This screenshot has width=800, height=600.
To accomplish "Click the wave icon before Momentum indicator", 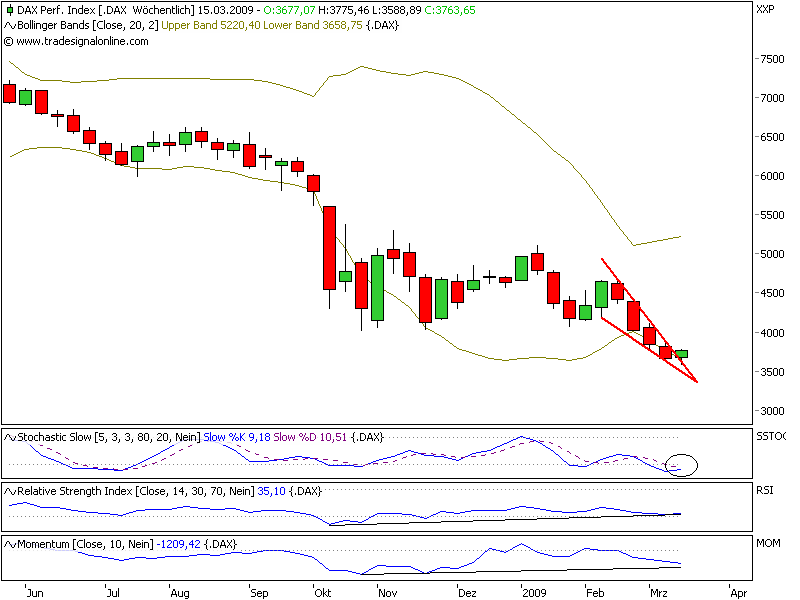I will 9,545.
